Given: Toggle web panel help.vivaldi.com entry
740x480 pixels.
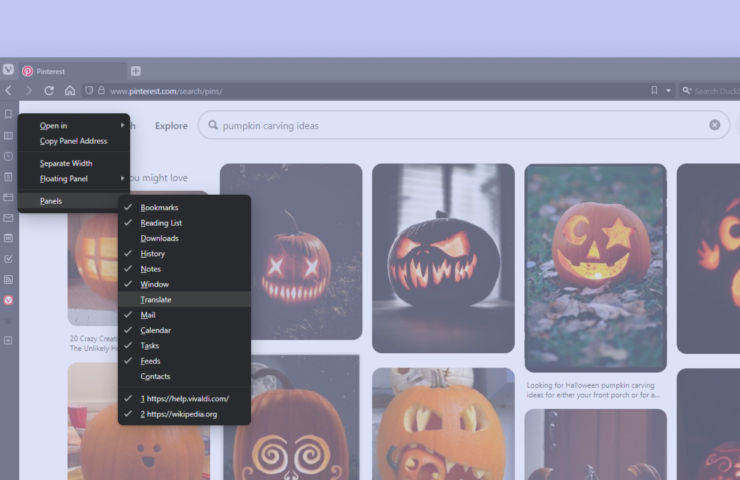Looking at the screenshot, I should [185, 399].
